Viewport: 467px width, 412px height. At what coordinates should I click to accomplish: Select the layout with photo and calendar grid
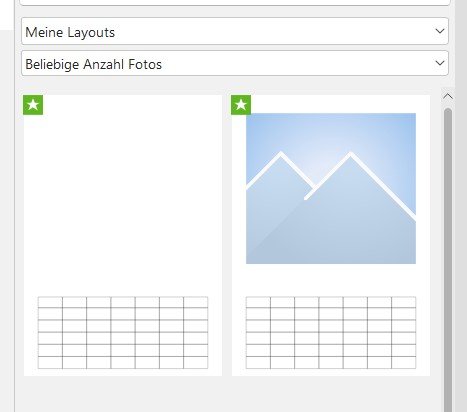pyautogui.click(x=331, y=235)
